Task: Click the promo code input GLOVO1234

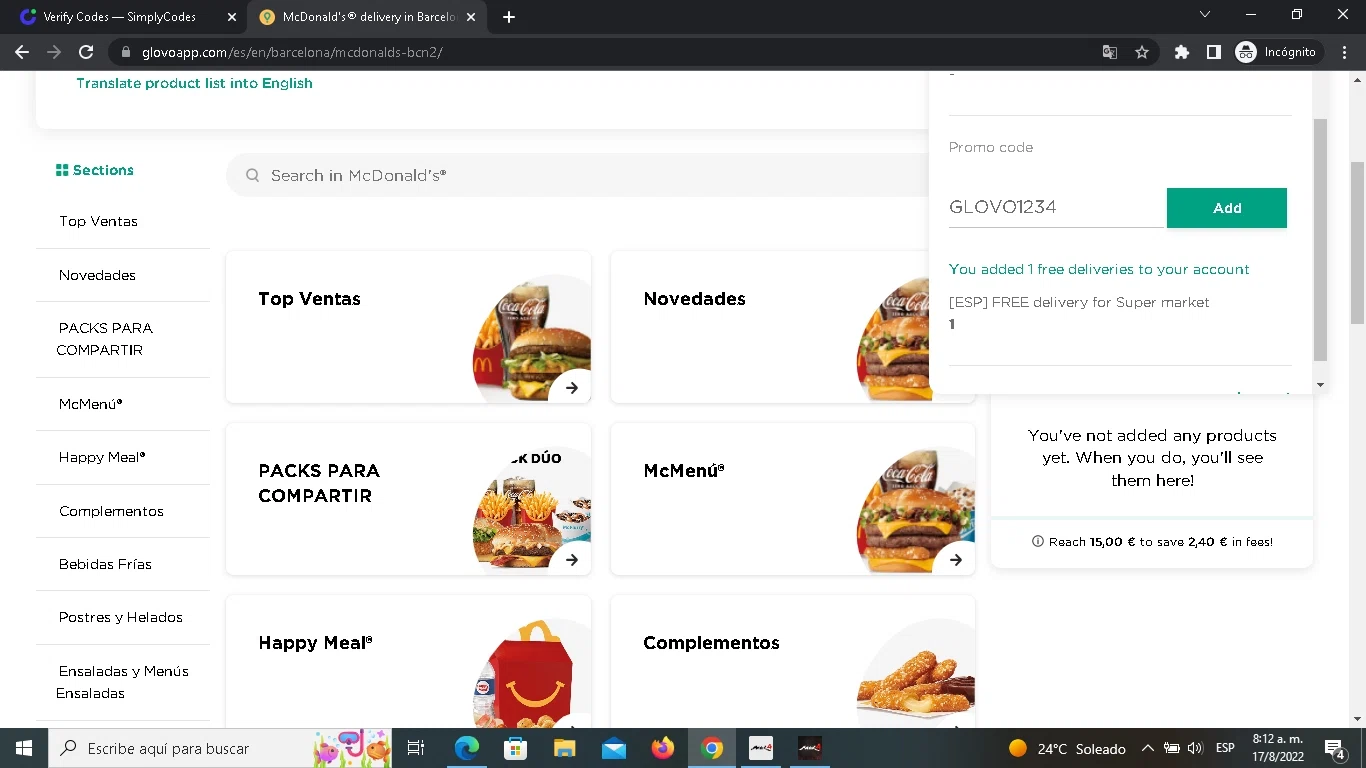Action: (x=1056, y=207)
